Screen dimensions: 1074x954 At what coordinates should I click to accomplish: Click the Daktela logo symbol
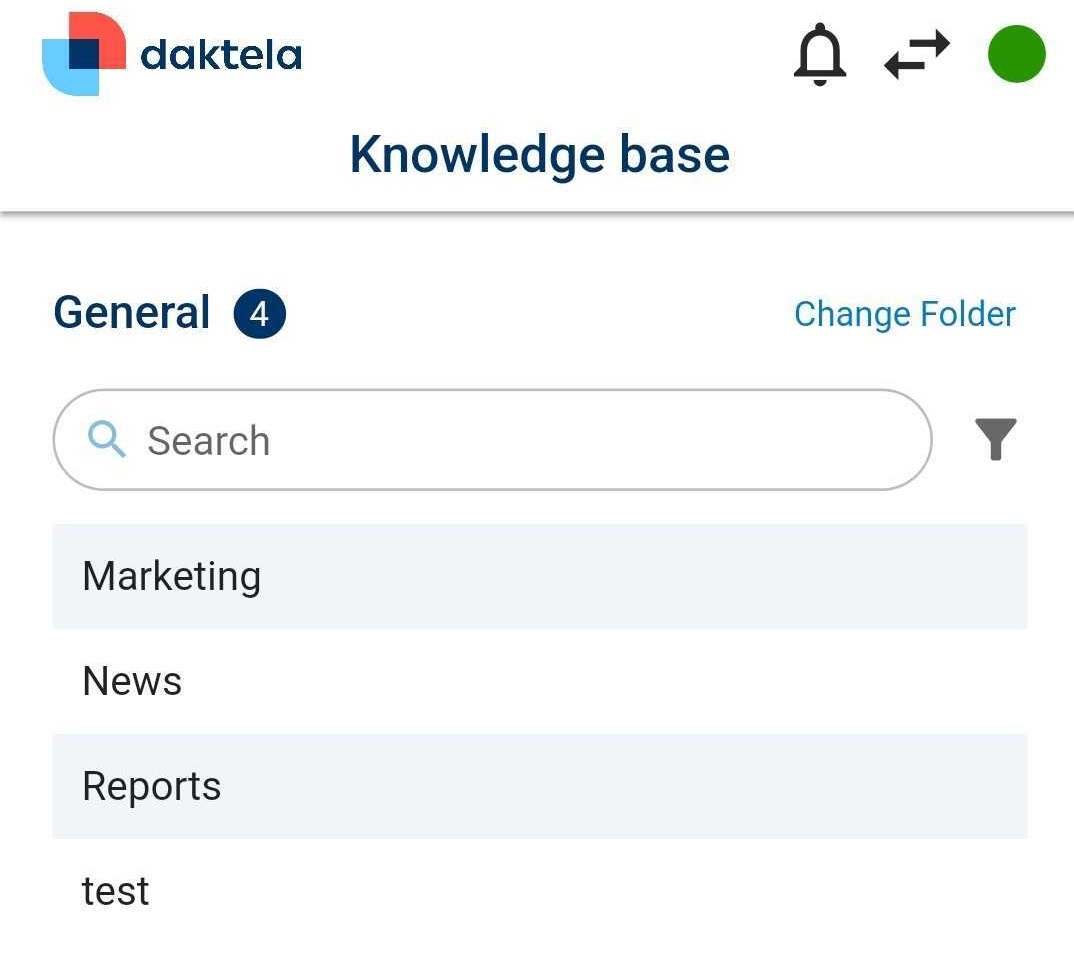pyautogui.click(x=84, y=54)
